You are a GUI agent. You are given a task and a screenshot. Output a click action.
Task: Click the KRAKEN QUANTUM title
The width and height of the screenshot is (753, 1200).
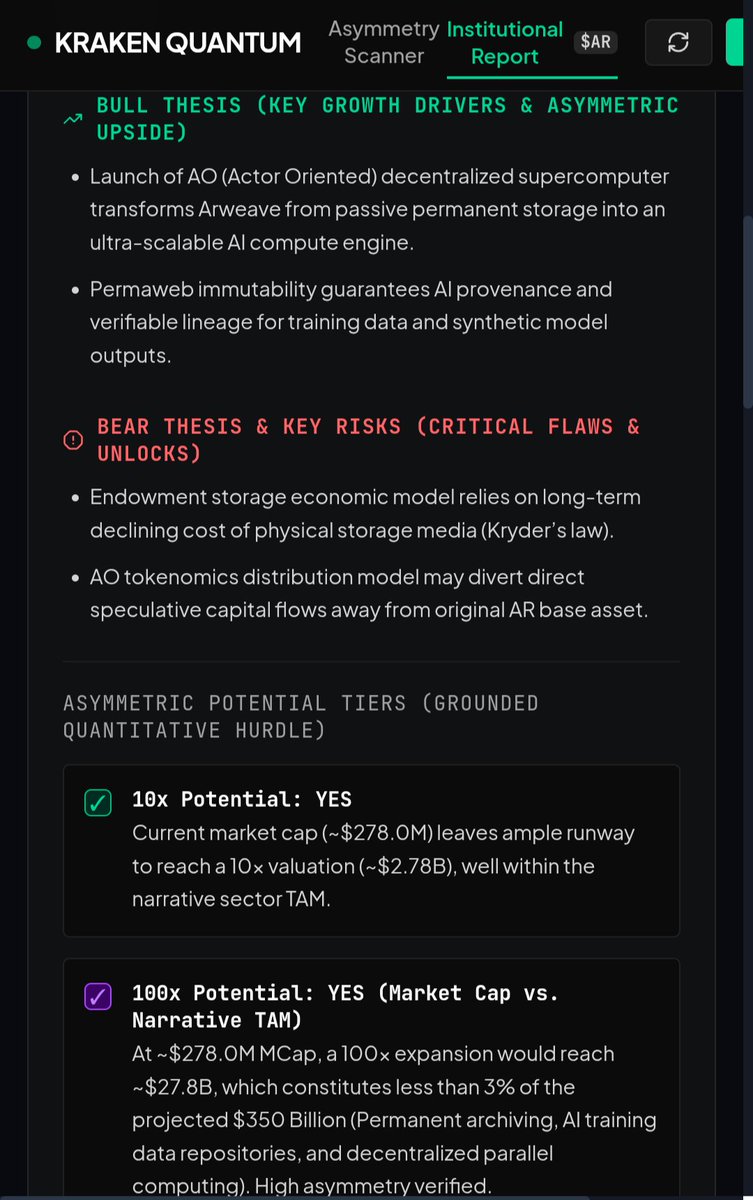177,42
